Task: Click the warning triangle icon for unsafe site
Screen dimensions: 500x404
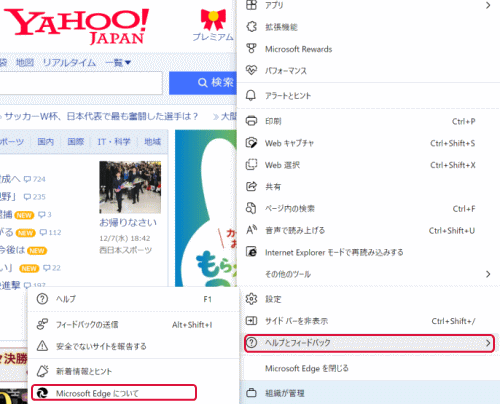Action: click(x=42, y=346)
